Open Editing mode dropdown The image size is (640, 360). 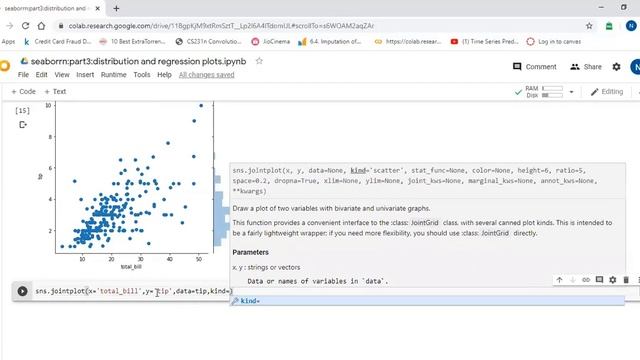(607, 92)
